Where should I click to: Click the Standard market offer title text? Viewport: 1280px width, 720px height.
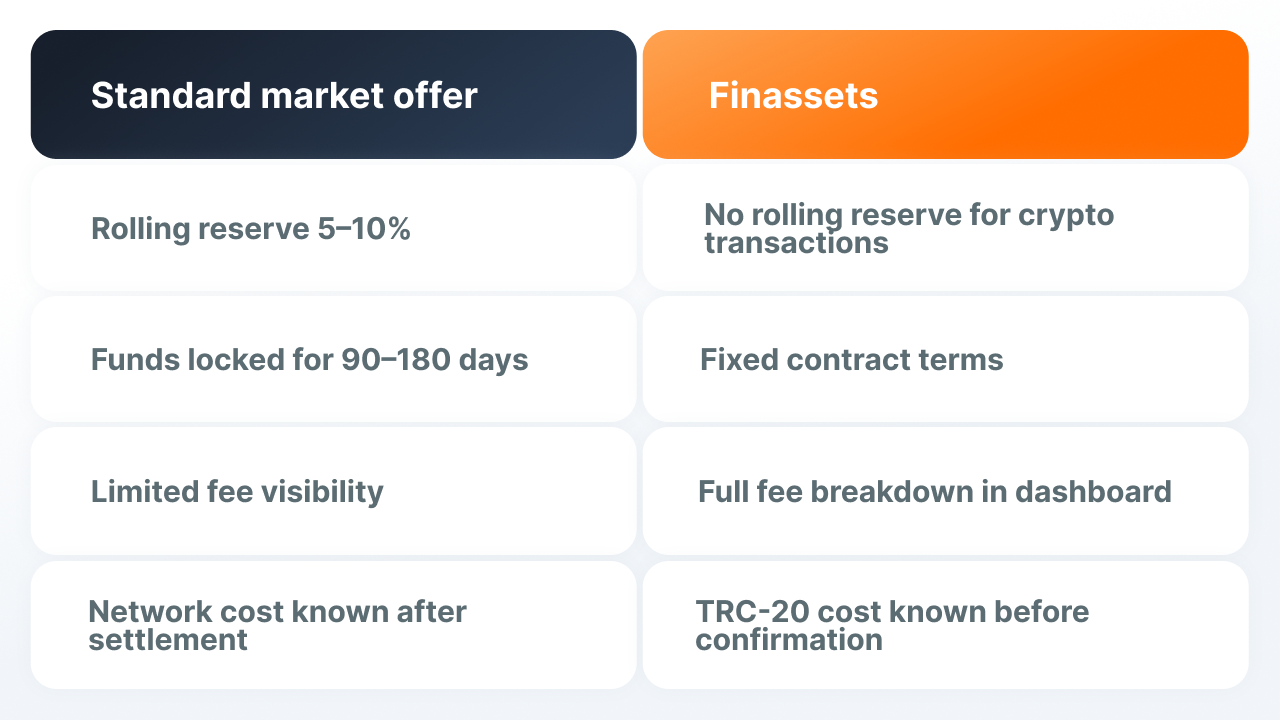tap(284, 96)
